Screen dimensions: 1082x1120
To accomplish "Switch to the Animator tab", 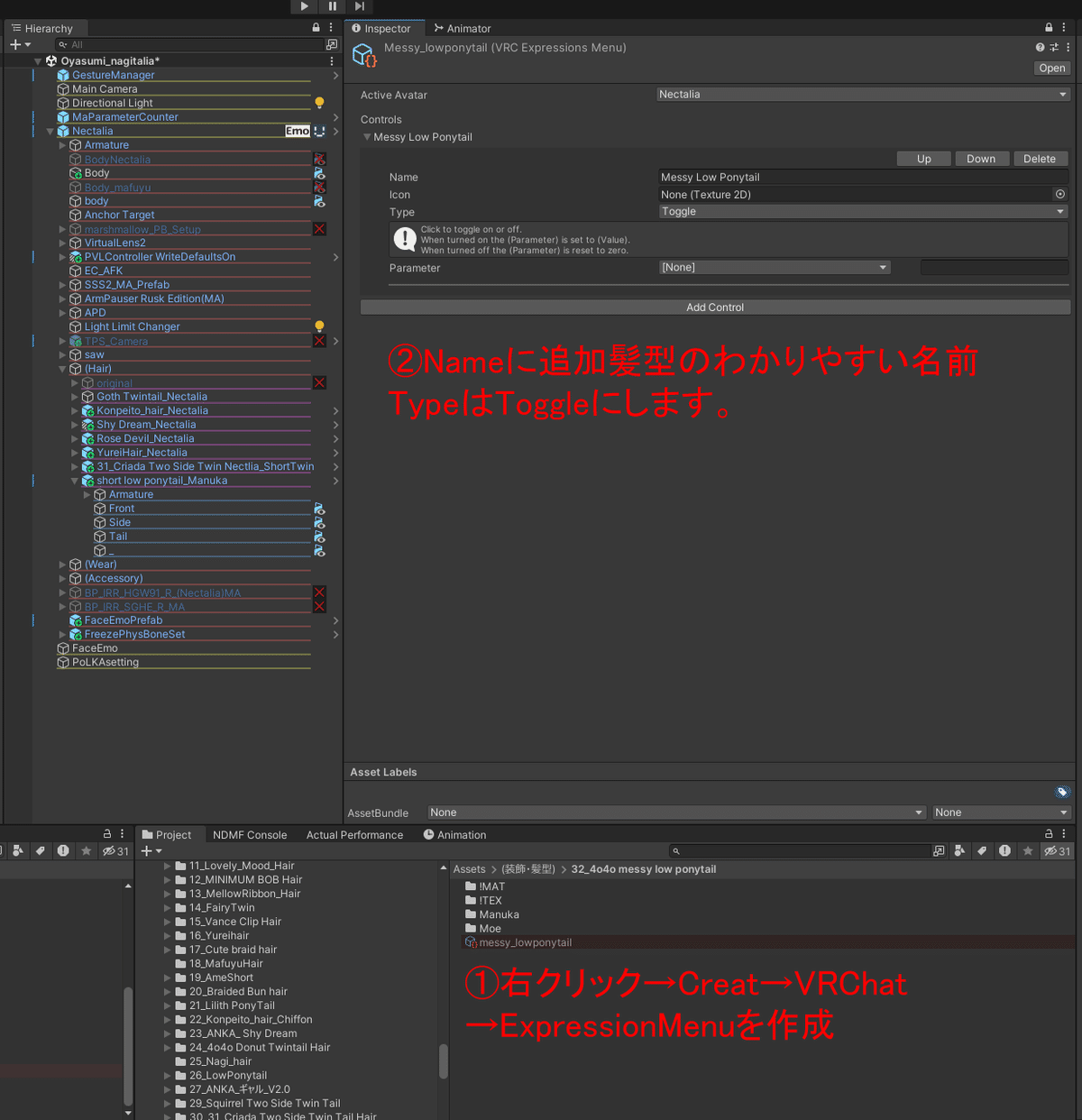I will coord(463,29).
